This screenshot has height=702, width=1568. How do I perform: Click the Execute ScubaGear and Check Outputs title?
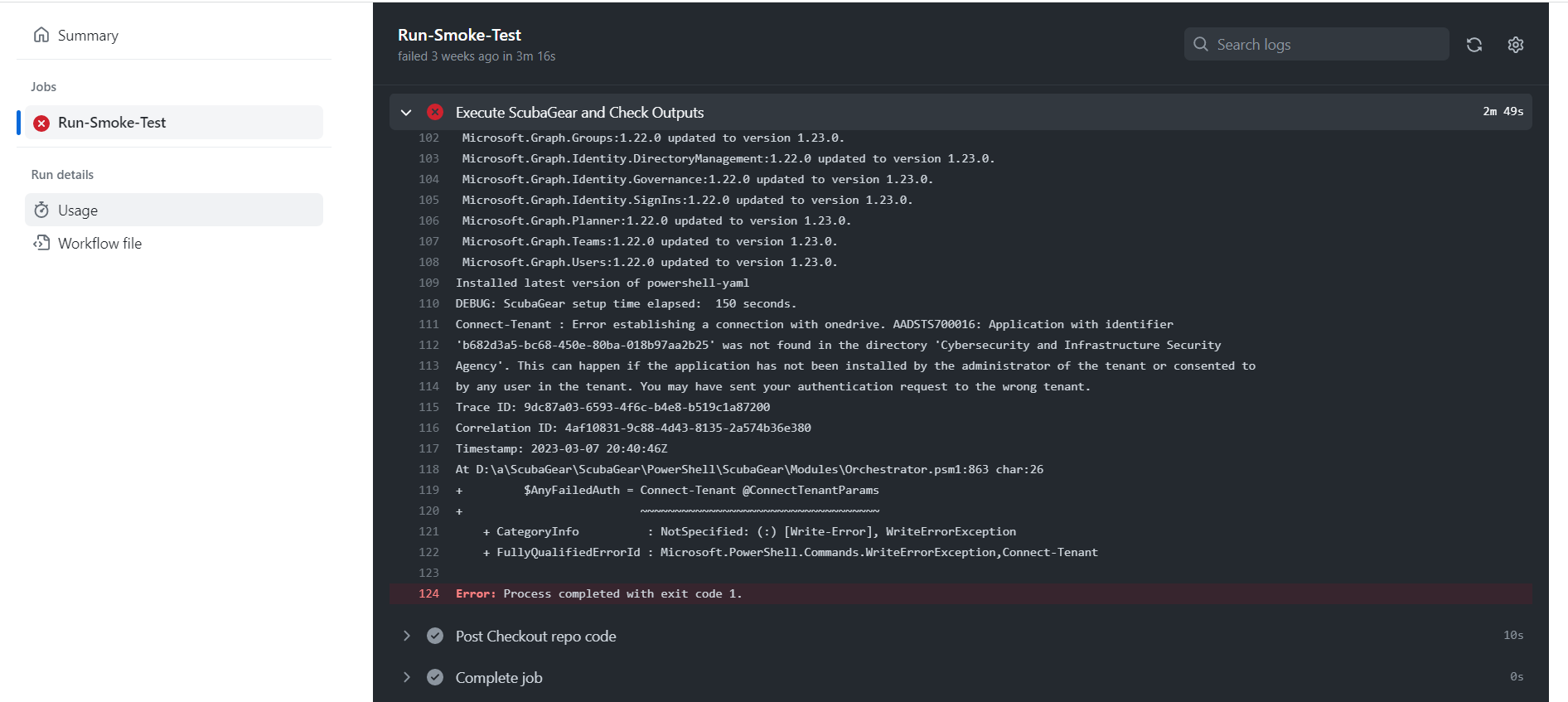click(579, 112)
